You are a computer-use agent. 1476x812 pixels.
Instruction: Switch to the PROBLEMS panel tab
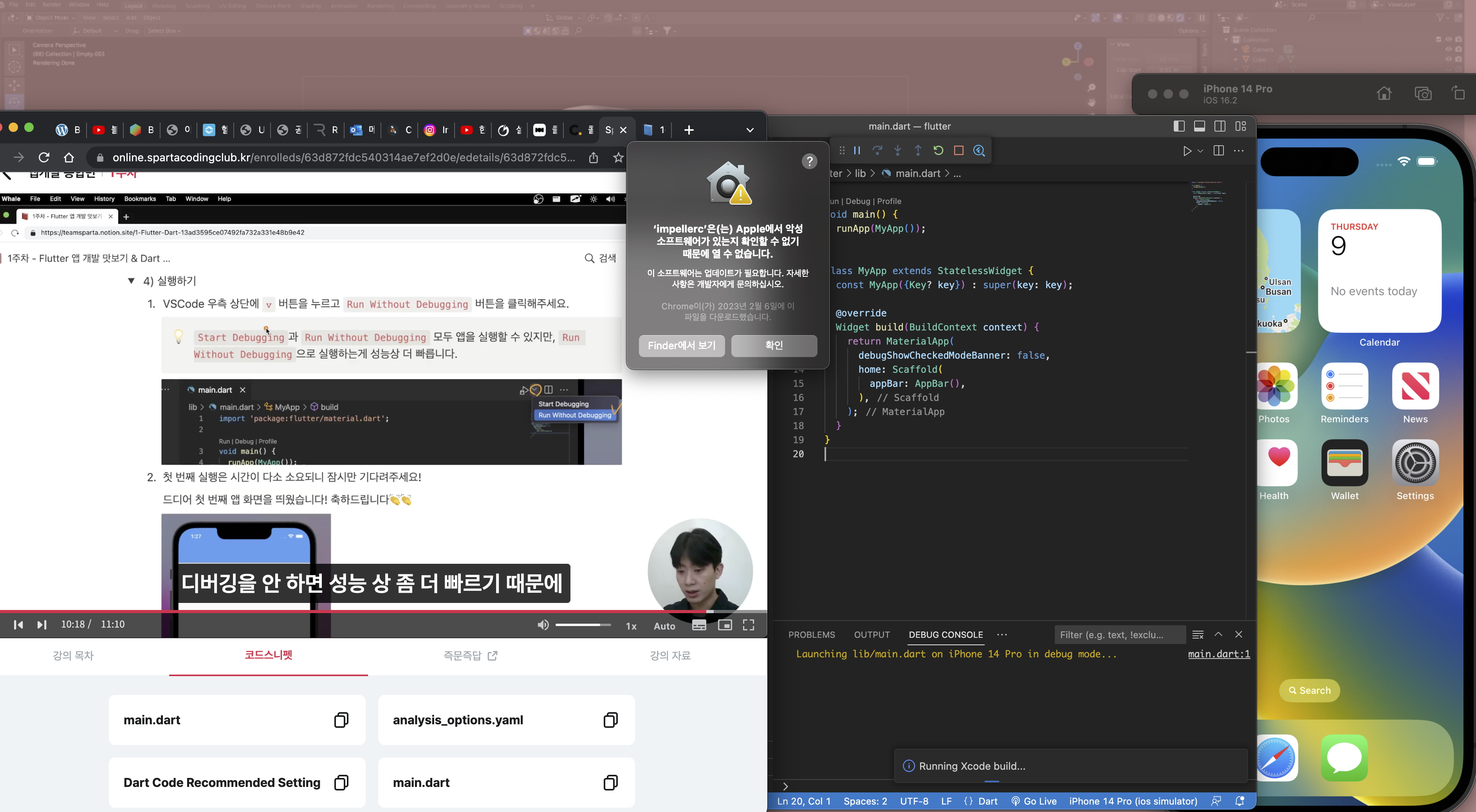point(811,634)
